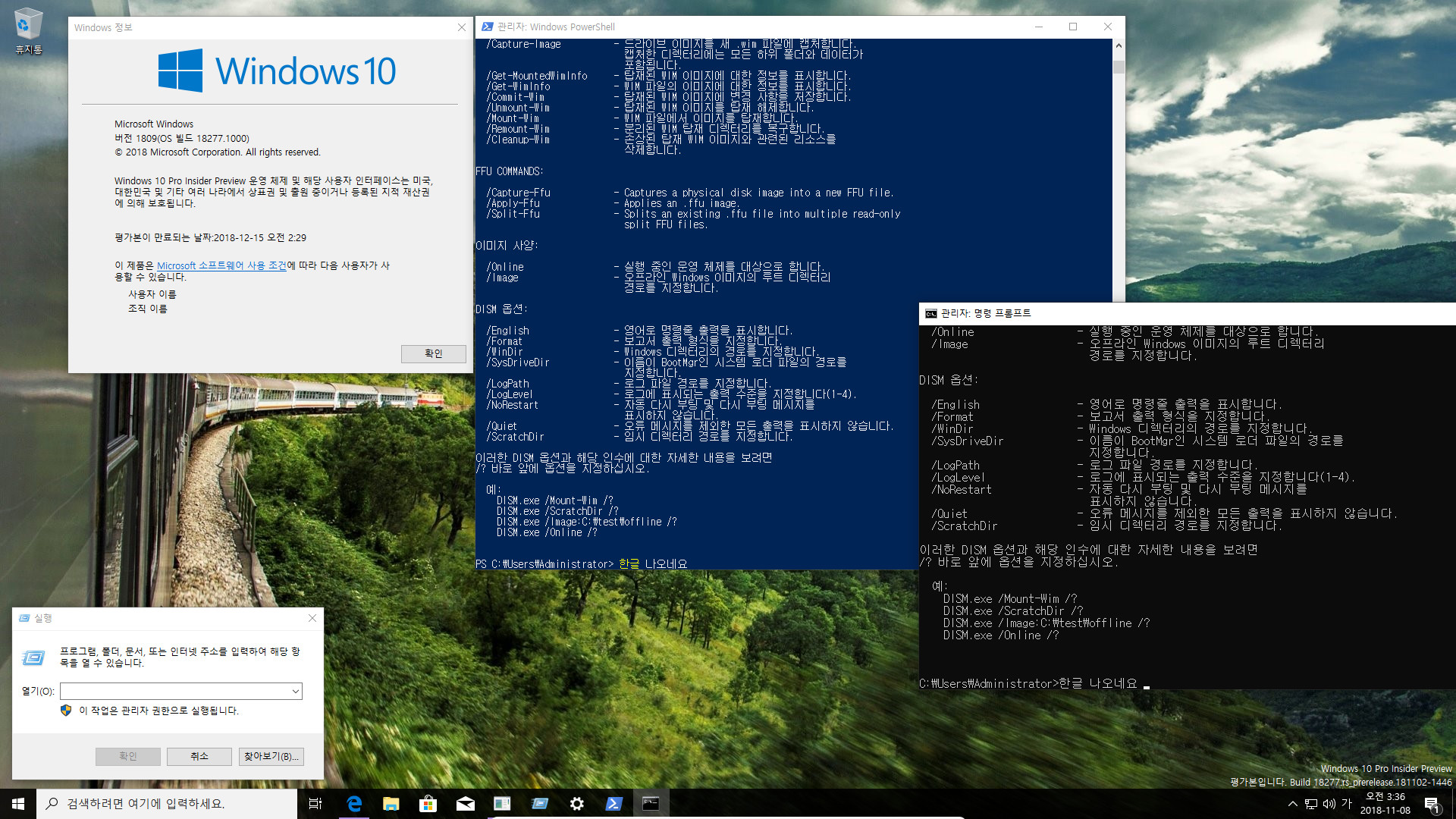This screenshot has height=819, width=1456.
Task: Open the PowerShell window system menu icon
Action: 488,27
